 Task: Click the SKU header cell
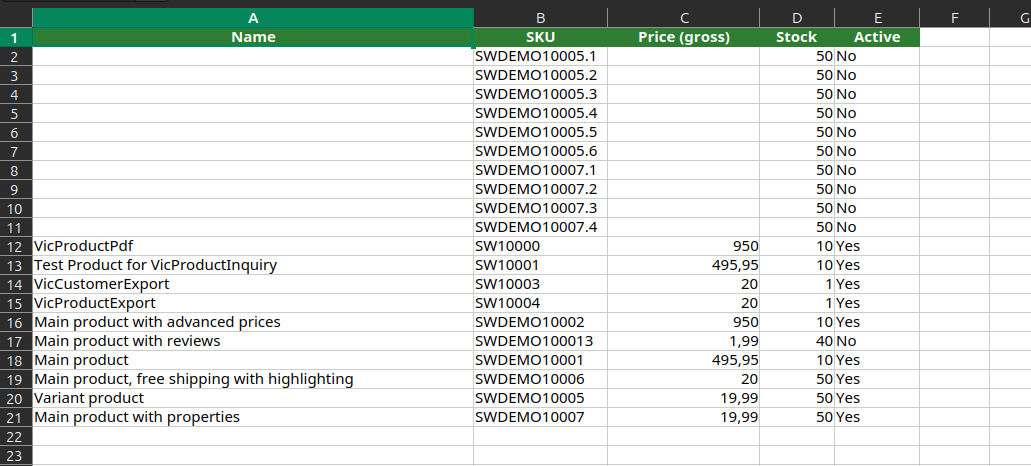click(x=540, y=37)
